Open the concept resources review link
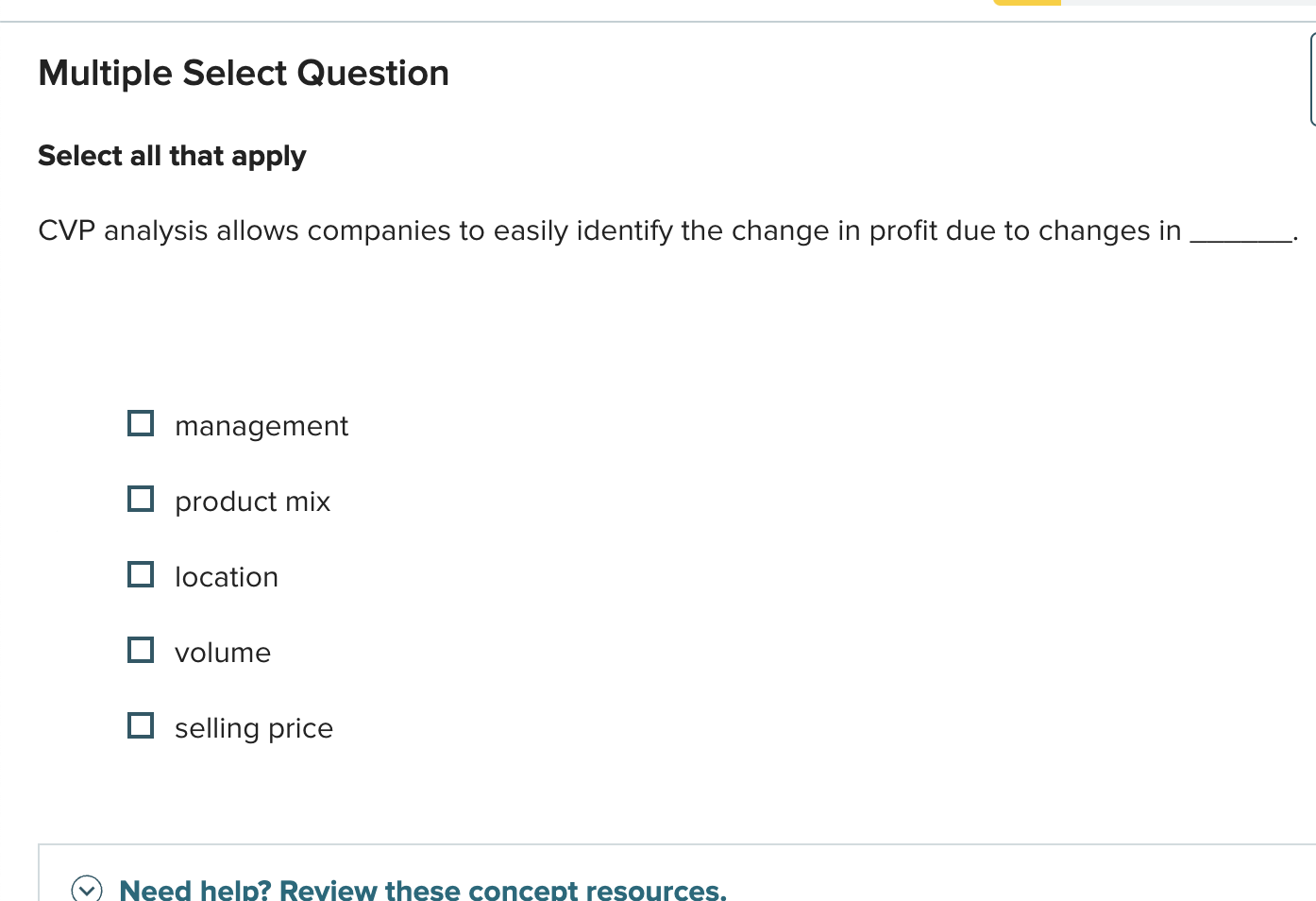1316x901 pixels. 423,889
